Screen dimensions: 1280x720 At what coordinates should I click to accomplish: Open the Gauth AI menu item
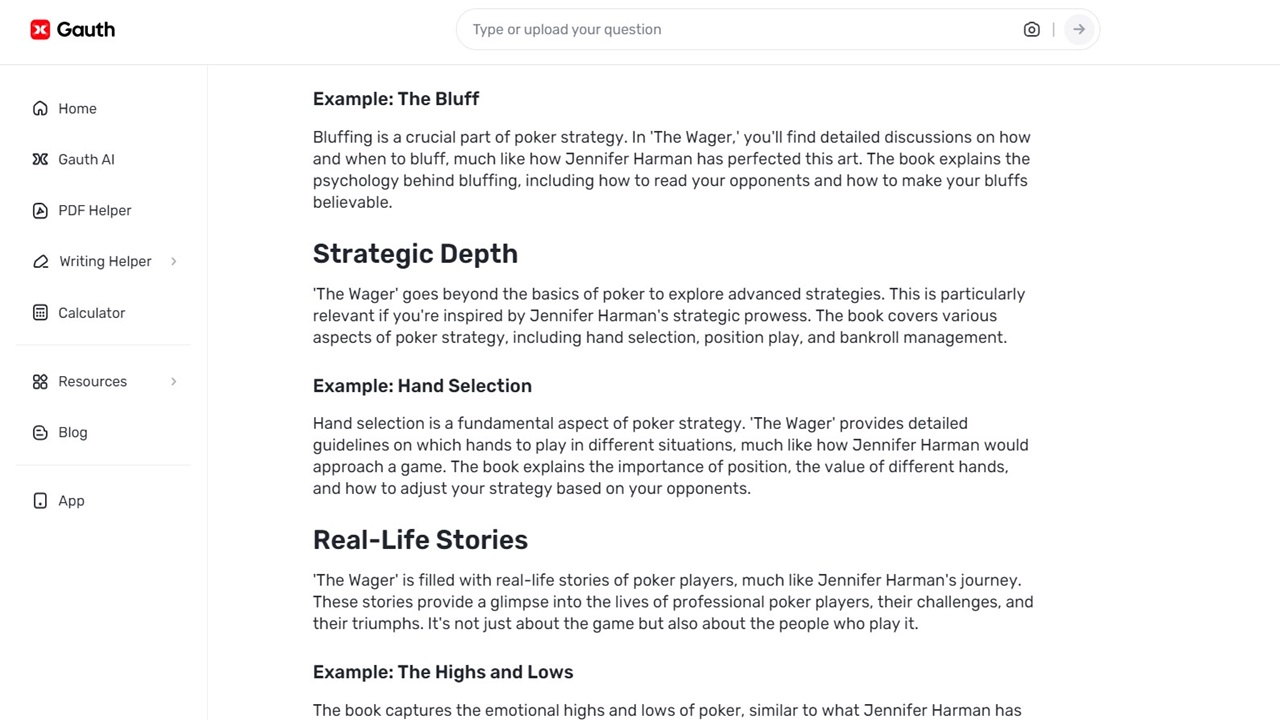[86, 160]
